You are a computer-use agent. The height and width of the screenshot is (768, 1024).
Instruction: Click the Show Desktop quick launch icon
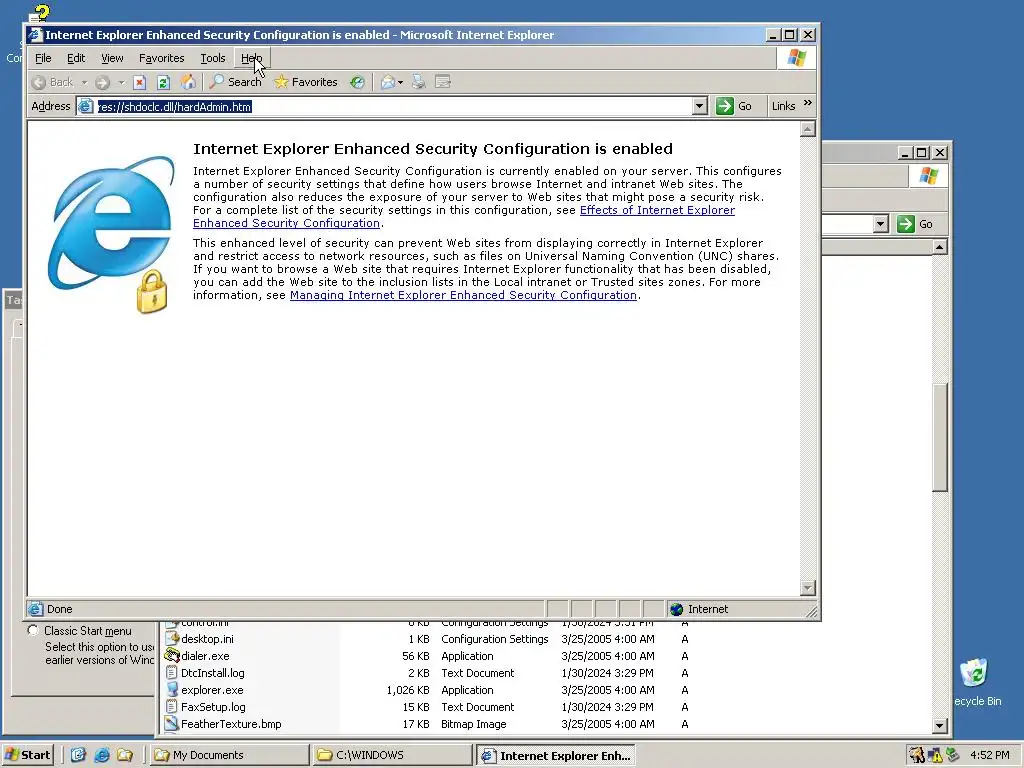pos(78,755)
